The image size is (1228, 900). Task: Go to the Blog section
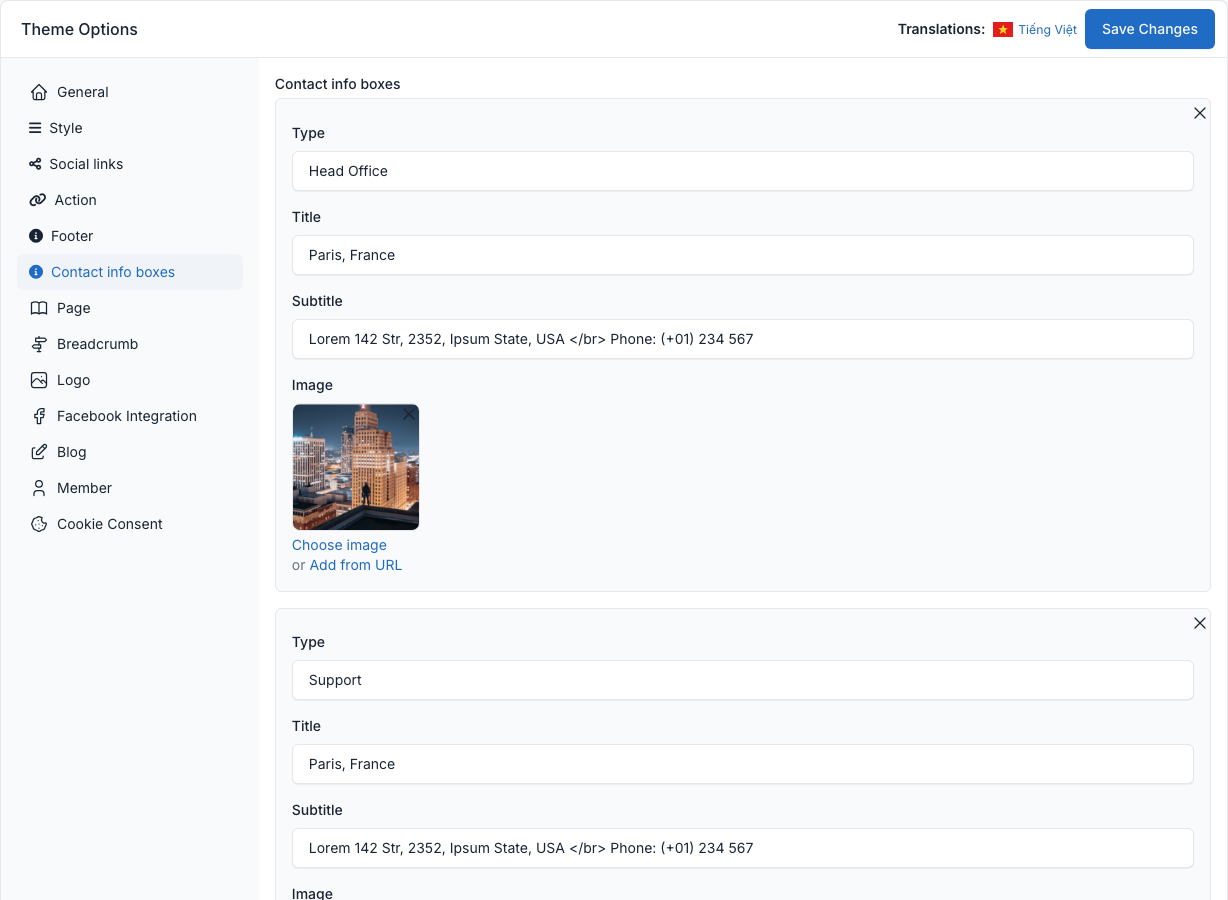click(x=130, y=452)
